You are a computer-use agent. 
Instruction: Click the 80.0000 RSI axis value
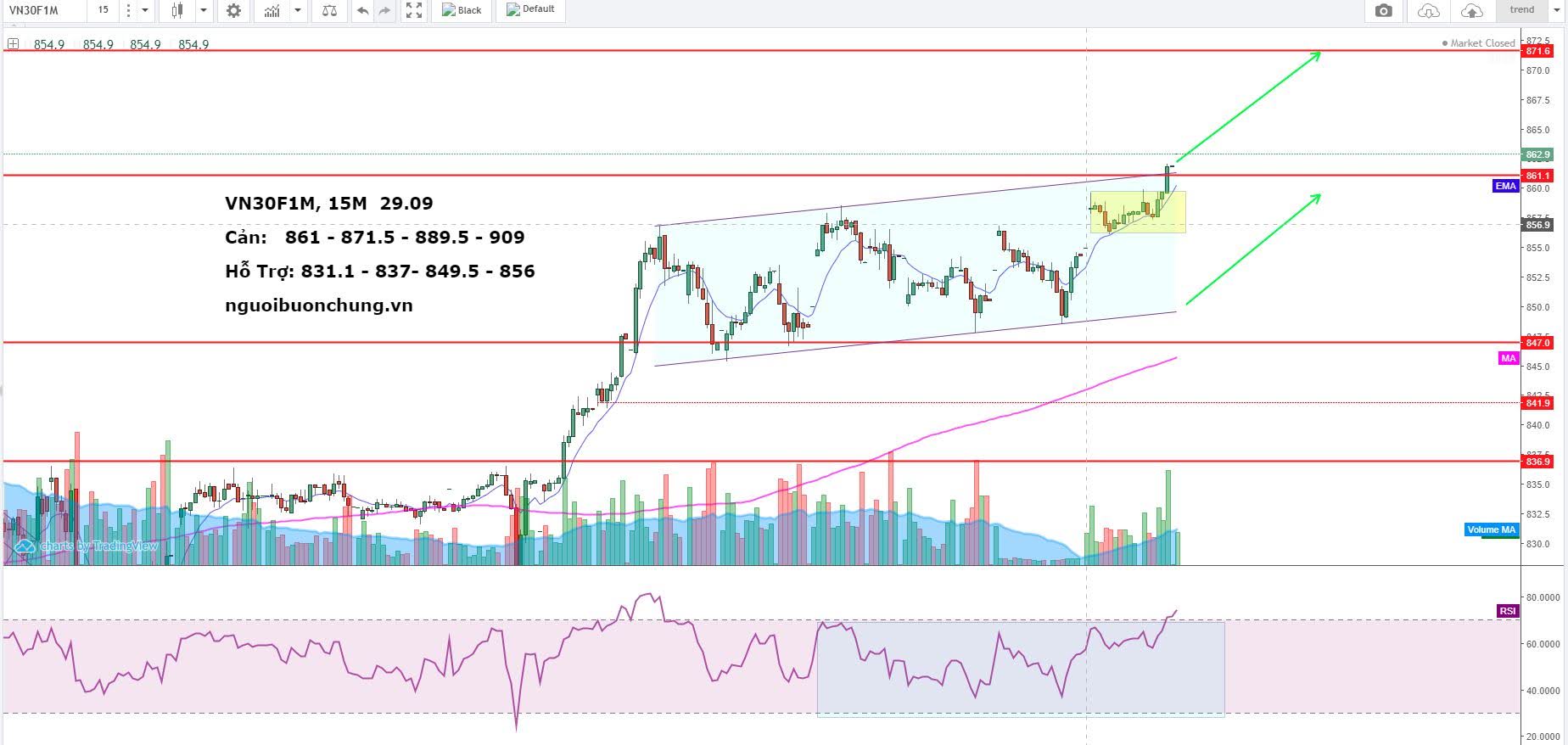1543,597
